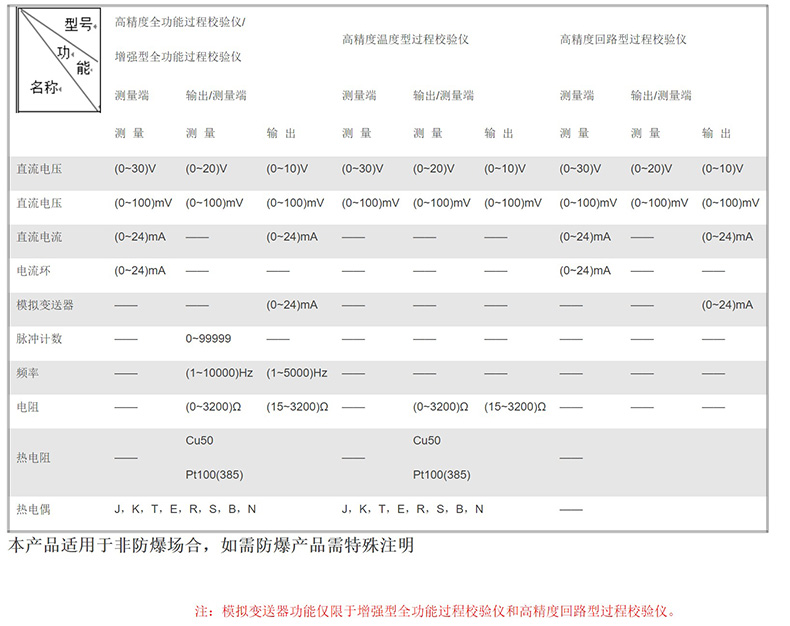
Task: Select (15~3200)Ω under the 增强型全功能过程校验仪 column
Action: tap(297, 407)
